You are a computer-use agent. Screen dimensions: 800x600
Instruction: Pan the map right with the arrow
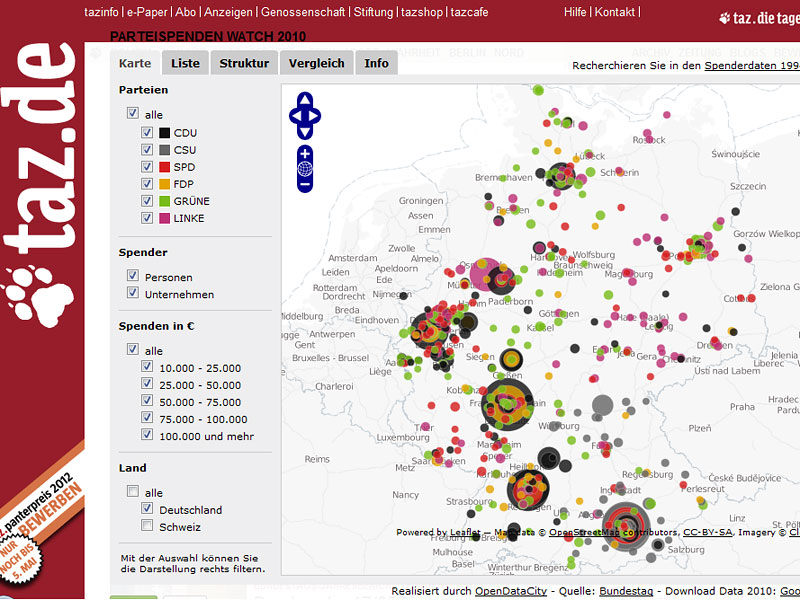pos(315,116)
